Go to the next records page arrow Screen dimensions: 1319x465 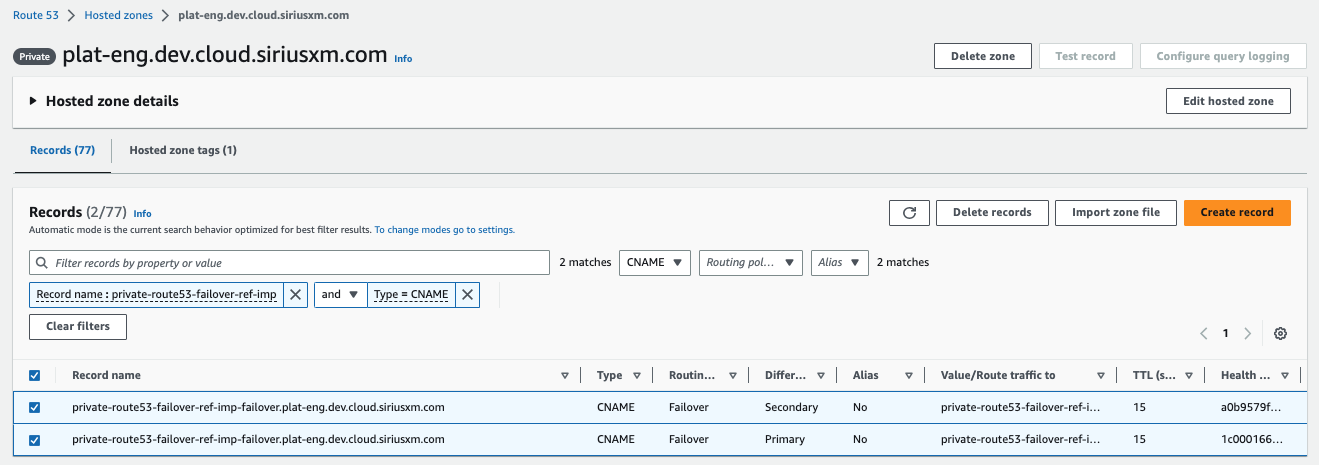1247,333
